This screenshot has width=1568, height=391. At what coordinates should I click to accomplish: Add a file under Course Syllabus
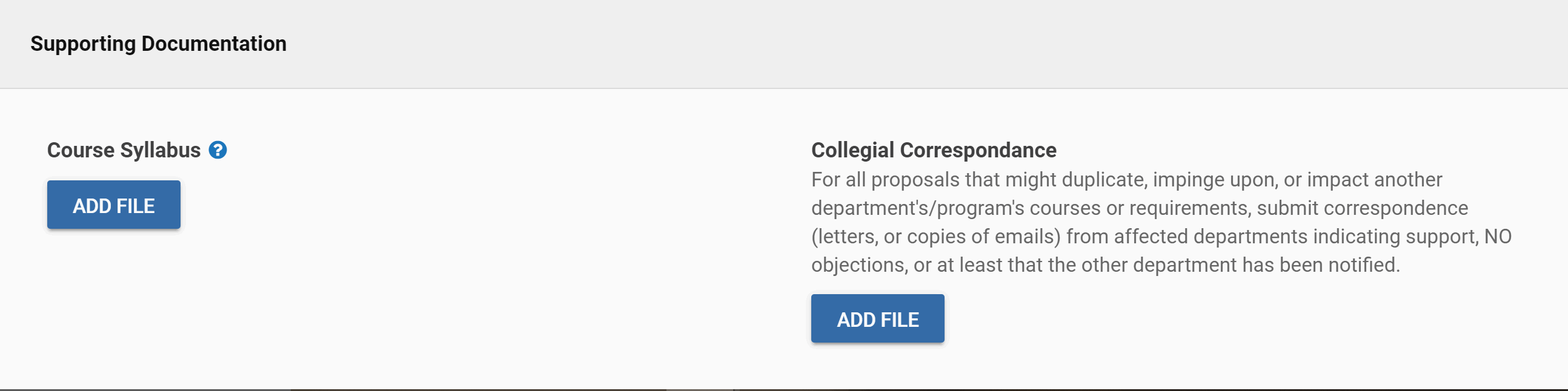114,205
